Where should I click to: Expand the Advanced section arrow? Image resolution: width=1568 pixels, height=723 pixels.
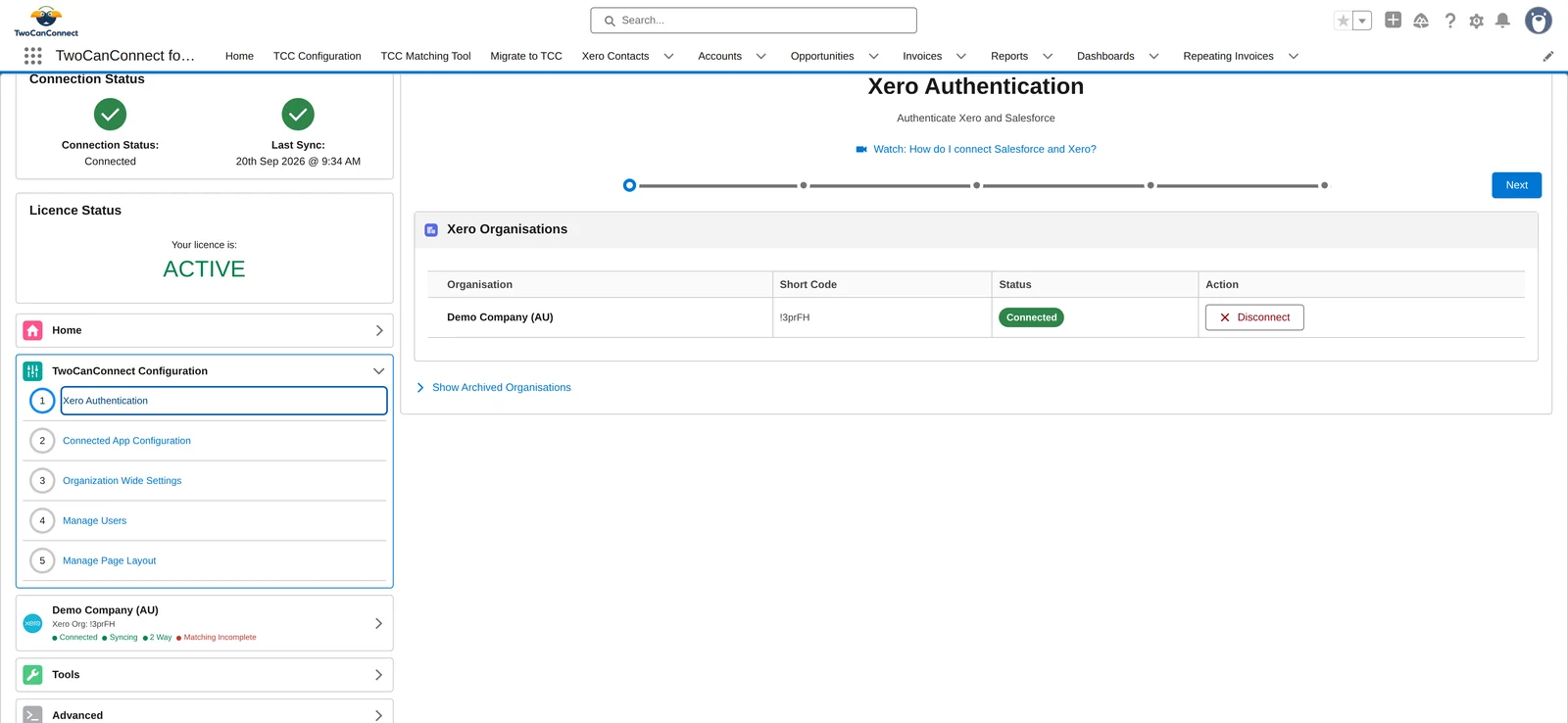(x=379, y=716)
